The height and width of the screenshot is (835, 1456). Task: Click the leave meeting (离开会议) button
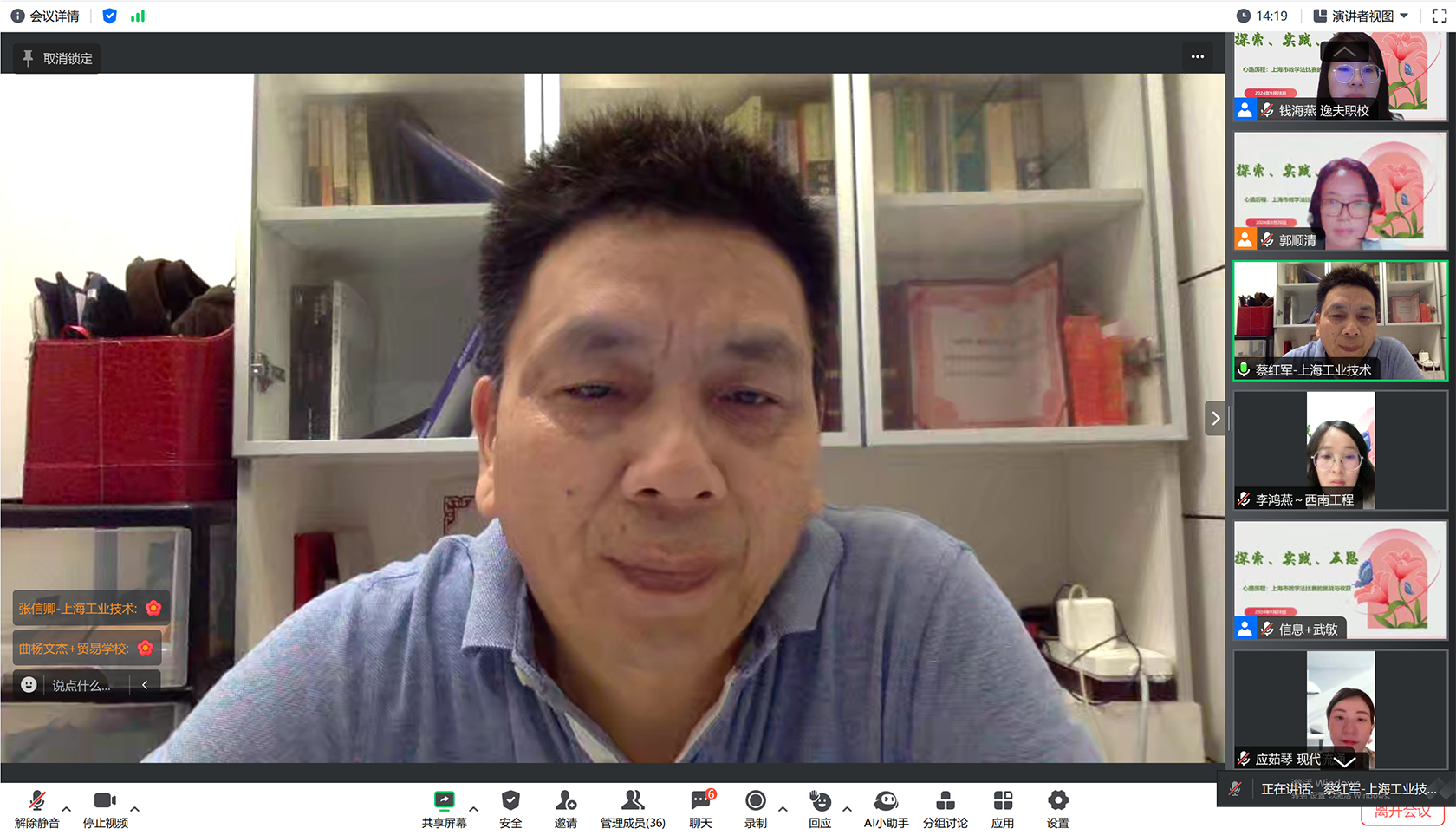pos(1402,814)
